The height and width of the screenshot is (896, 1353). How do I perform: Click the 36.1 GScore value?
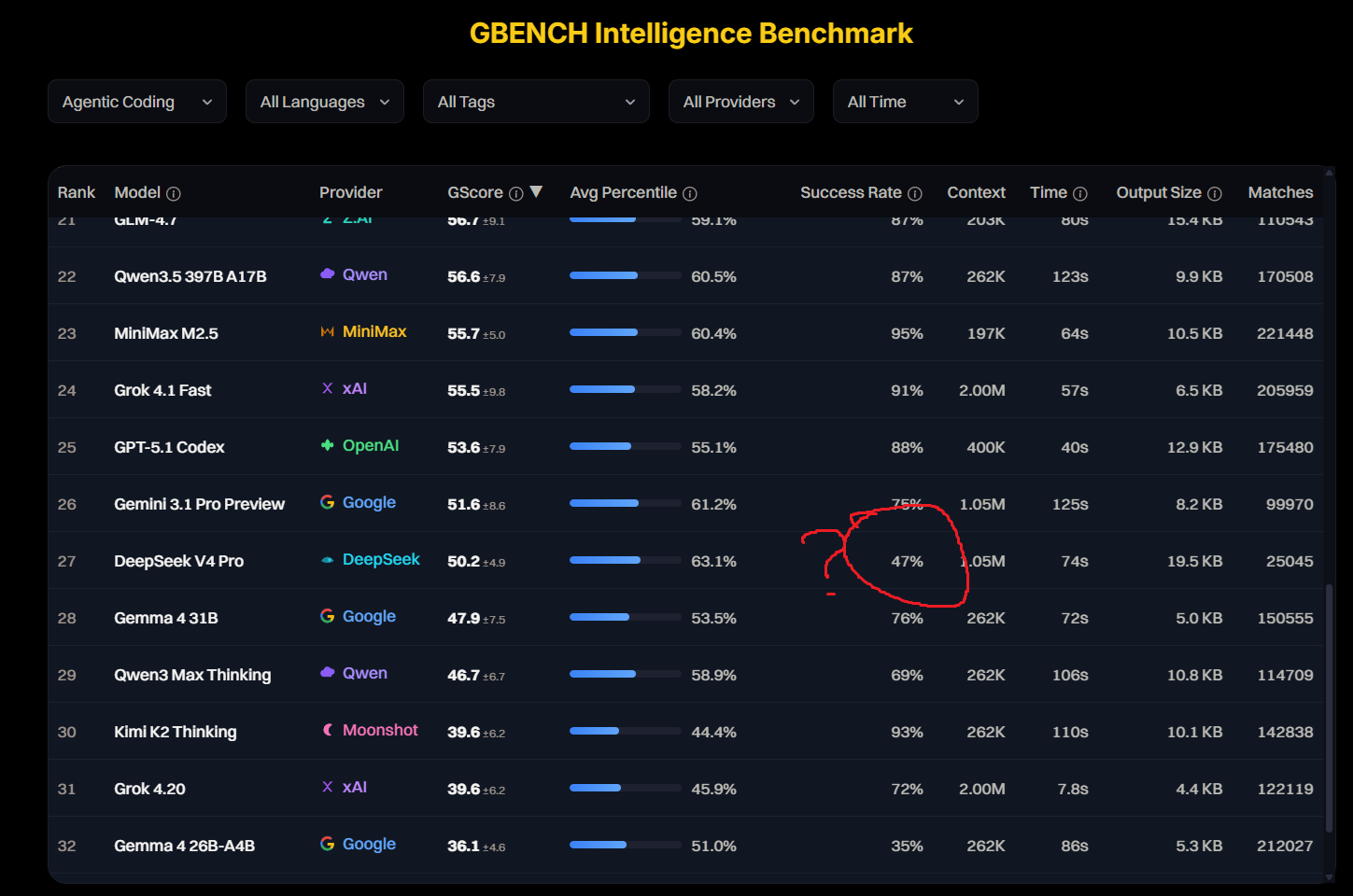(x=463, y=846)
